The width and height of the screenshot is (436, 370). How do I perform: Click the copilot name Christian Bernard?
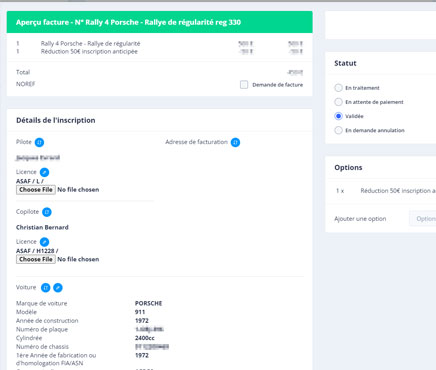click(x=42, y=227)
